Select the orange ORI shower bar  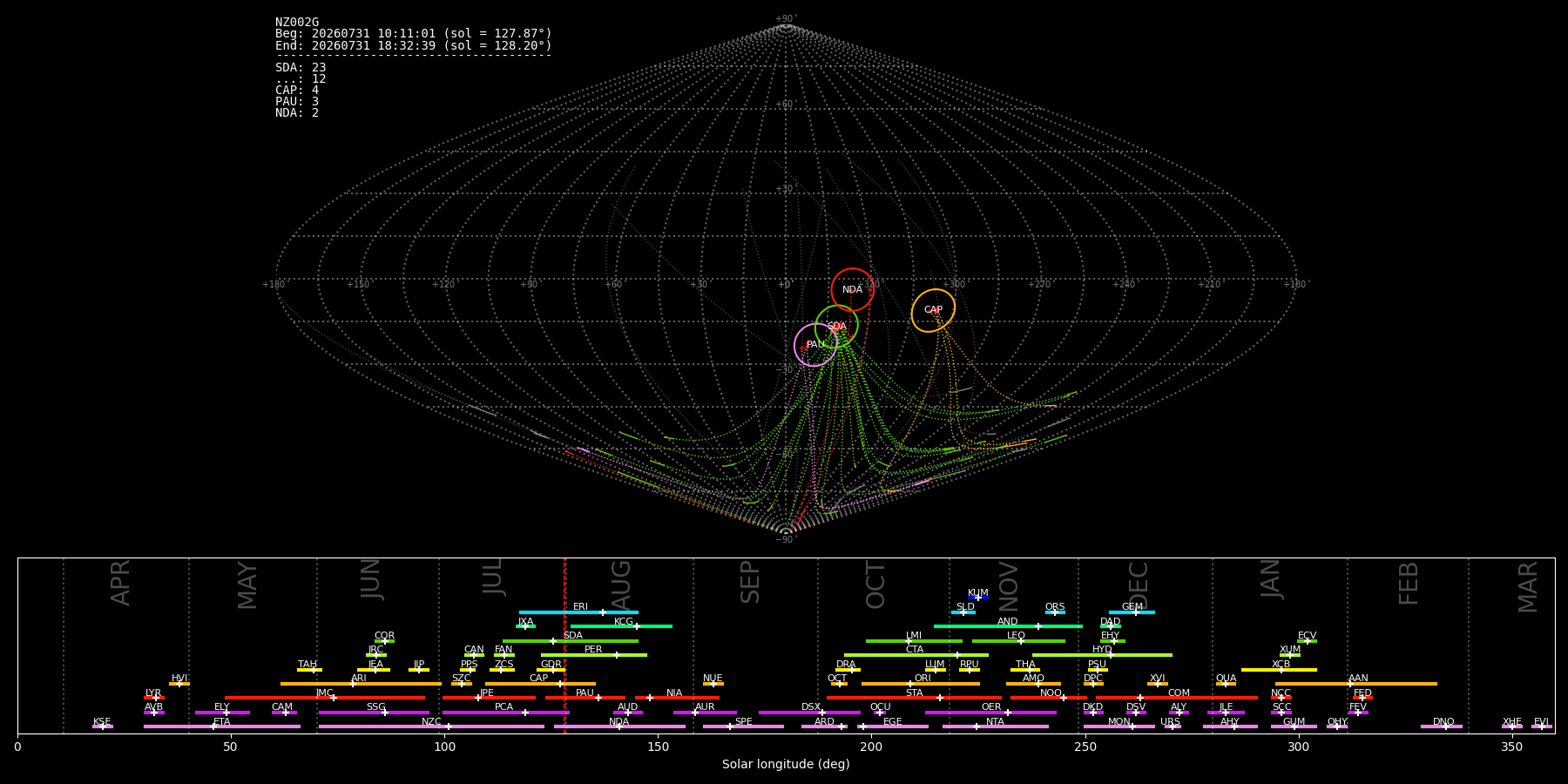click(x=921, y=684)
